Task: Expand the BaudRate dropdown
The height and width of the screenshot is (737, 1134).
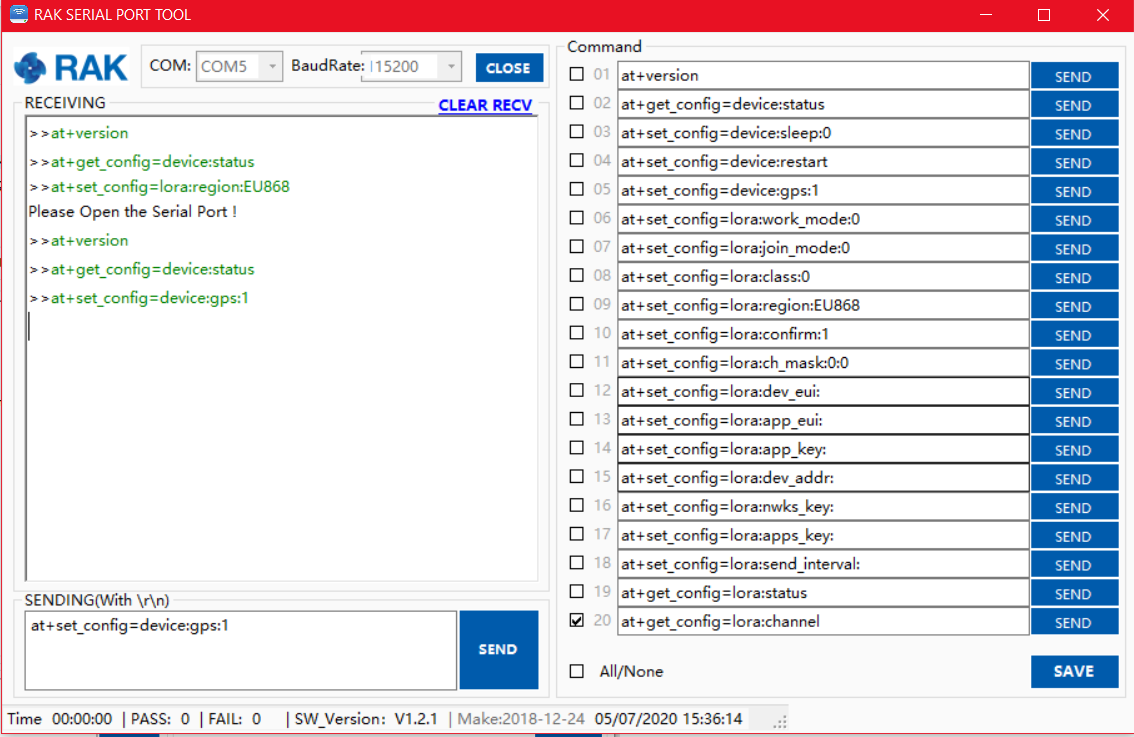Action: point(451,67)
